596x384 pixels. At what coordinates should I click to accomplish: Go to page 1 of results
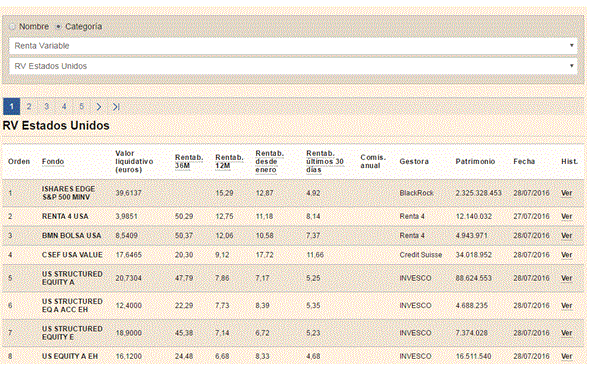(x=11, y=106)
